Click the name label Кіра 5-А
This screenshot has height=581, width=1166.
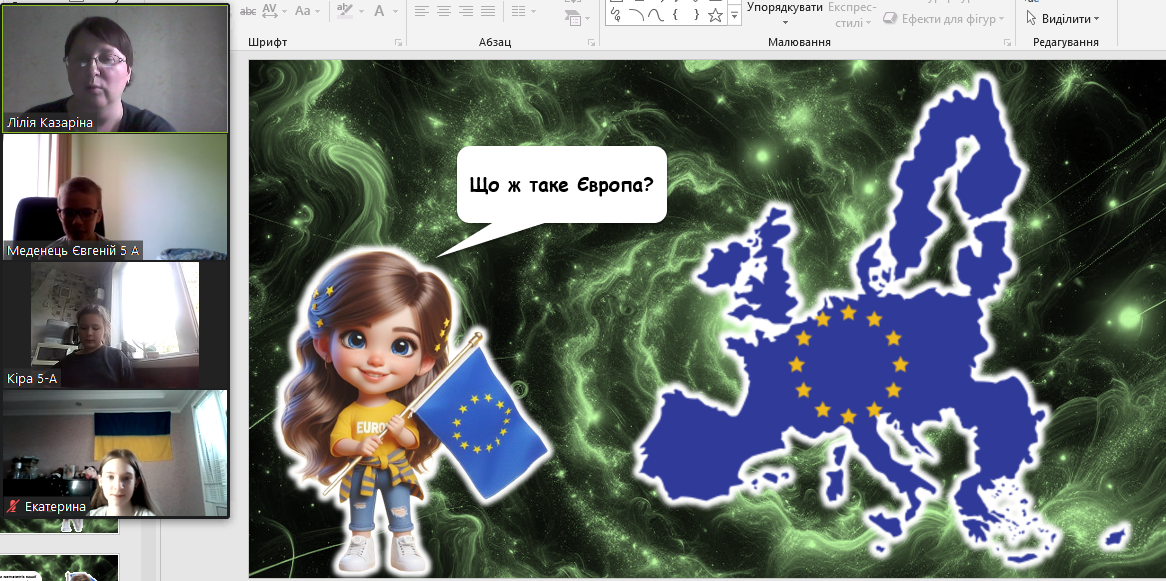click(x=32, y=379)
